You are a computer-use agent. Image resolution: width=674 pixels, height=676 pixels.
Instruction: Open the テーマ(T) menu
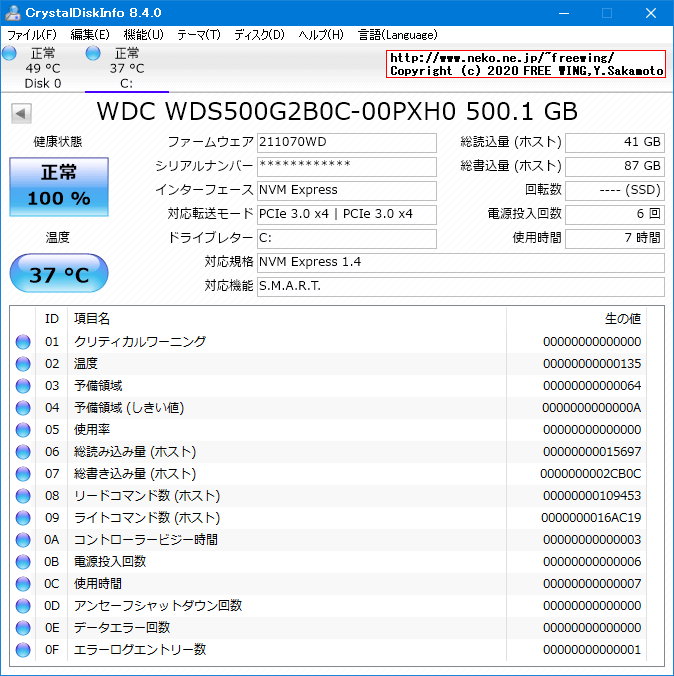[x=199, y=35]
